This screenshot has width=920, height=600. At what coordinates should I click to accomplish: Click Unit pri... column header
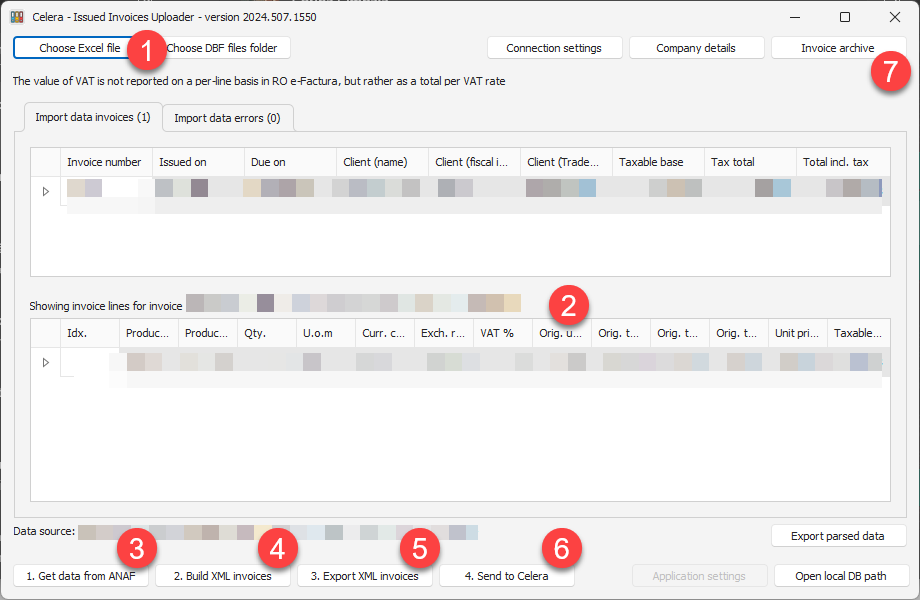tap(798, 333)
